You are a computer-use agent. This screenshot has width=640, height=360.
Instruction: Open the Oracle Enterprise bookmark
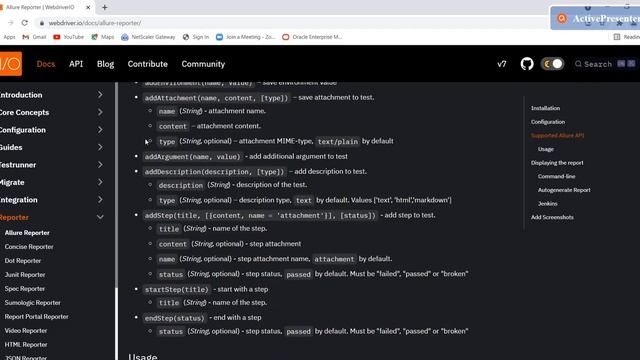click(312, 37)
